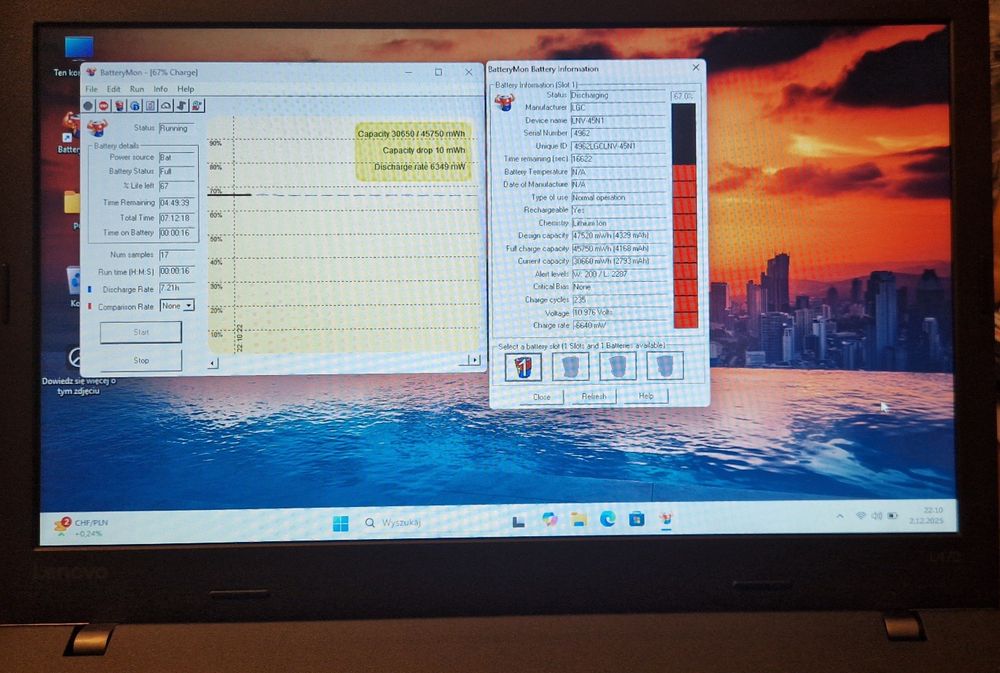This screenshot has width=1000, height=673.
Task: Click the Status field showing Discharging
Action: pos(618,95)
